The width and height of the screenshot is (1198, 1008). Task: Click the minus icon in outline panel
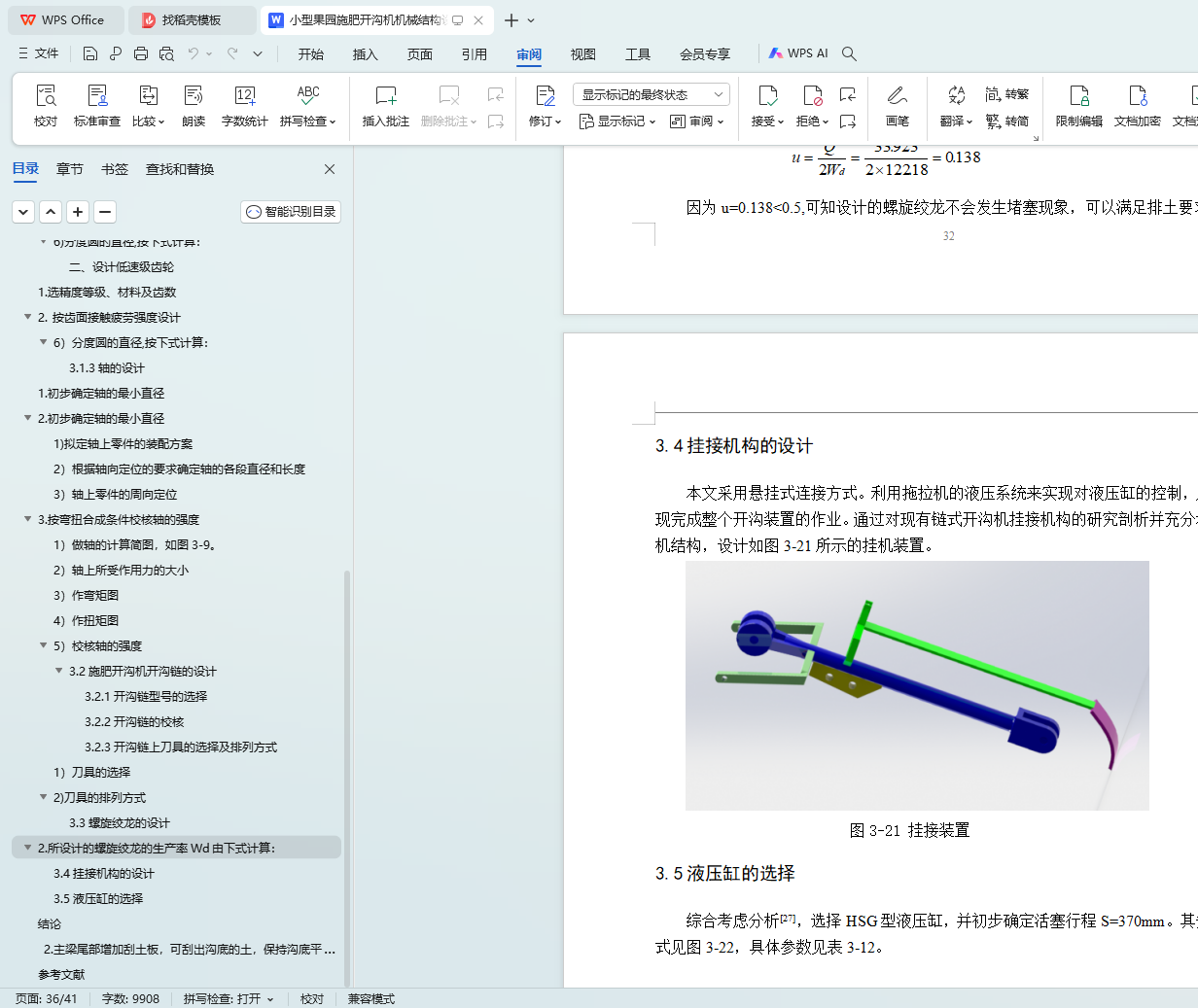click(106, 211)
